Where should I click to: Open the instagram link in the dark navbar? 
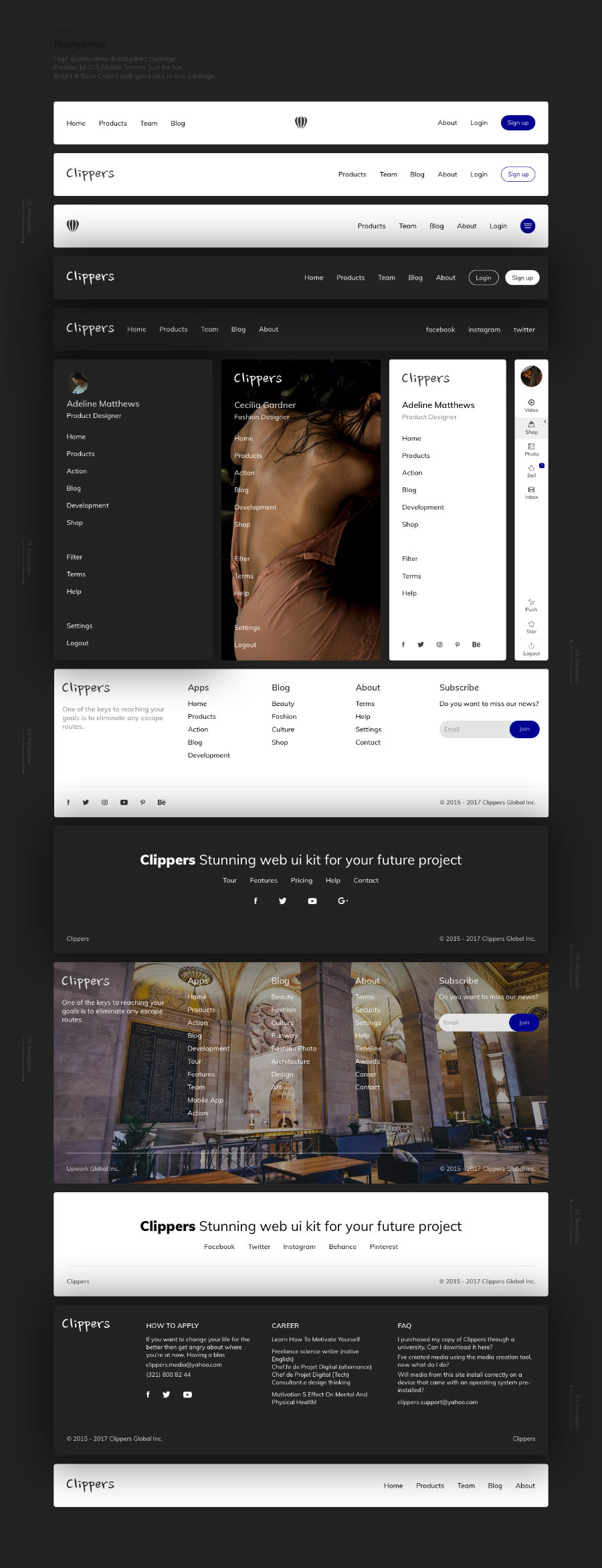tap(484, 330)
